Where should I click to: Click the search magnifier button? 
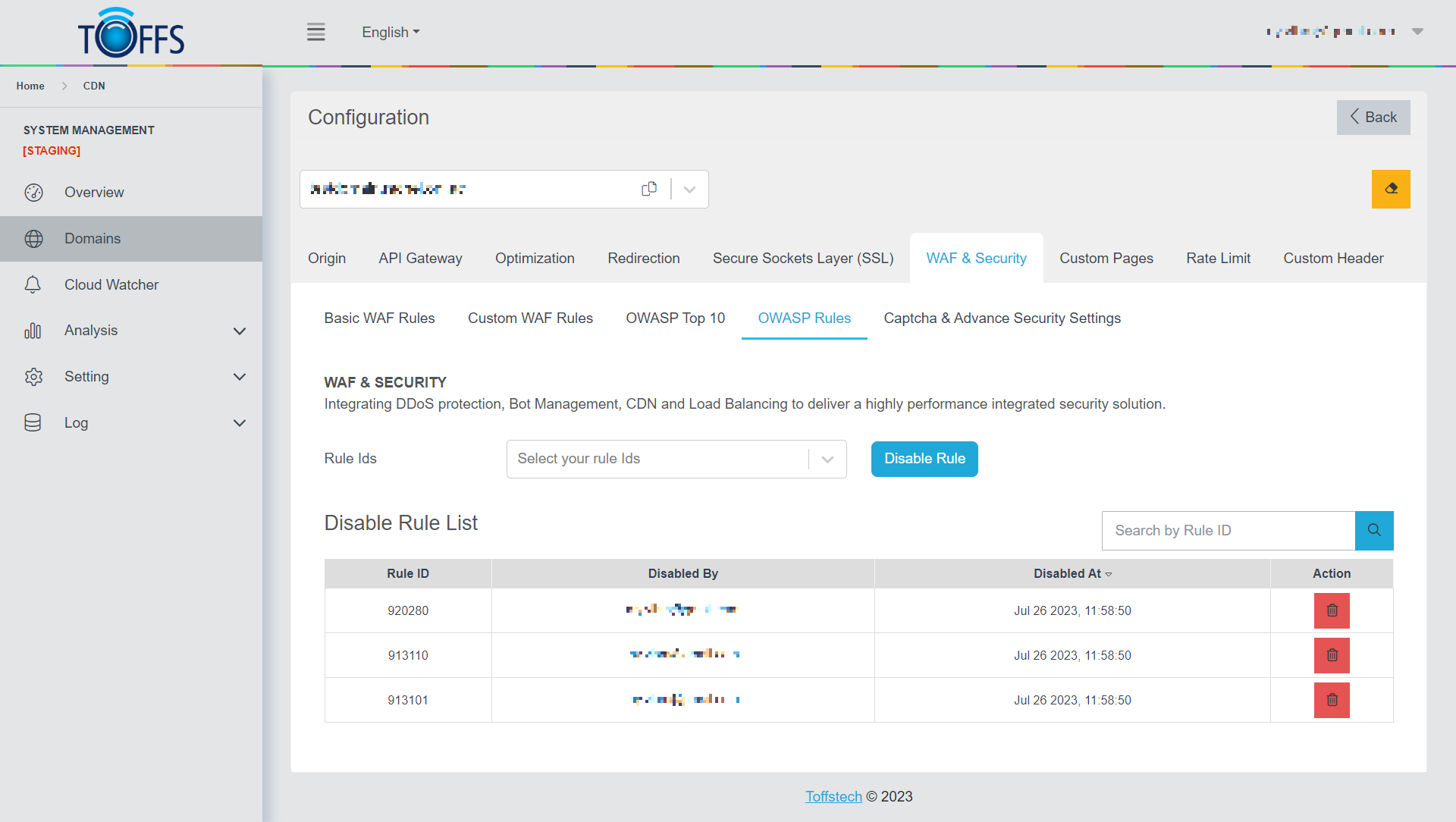1373,531
